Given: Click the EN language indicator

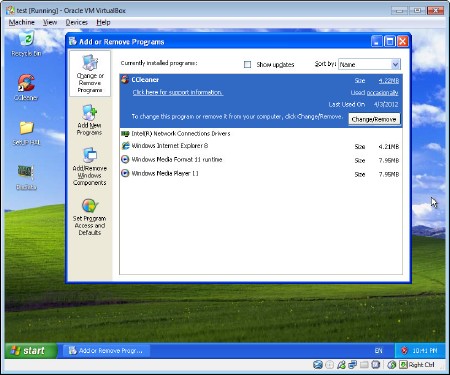Looking at the screenshot, I should click(x=378, y=351).
